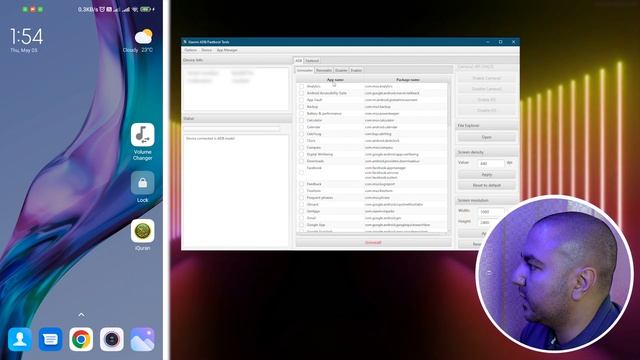Tap the cloudy weather widget icon
The width and height of the screenshot is (640, 360).
pos(144,37)
